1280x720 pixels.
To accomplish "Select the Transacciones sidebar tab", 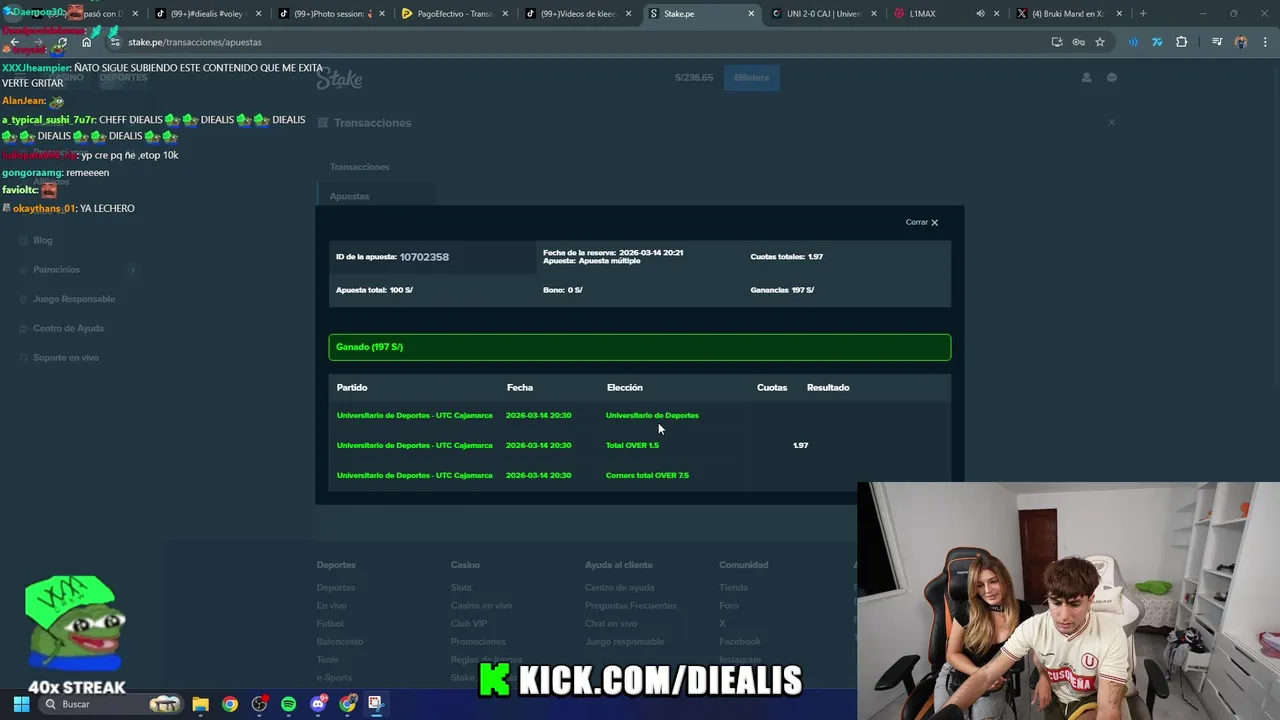I will [360, 167].
